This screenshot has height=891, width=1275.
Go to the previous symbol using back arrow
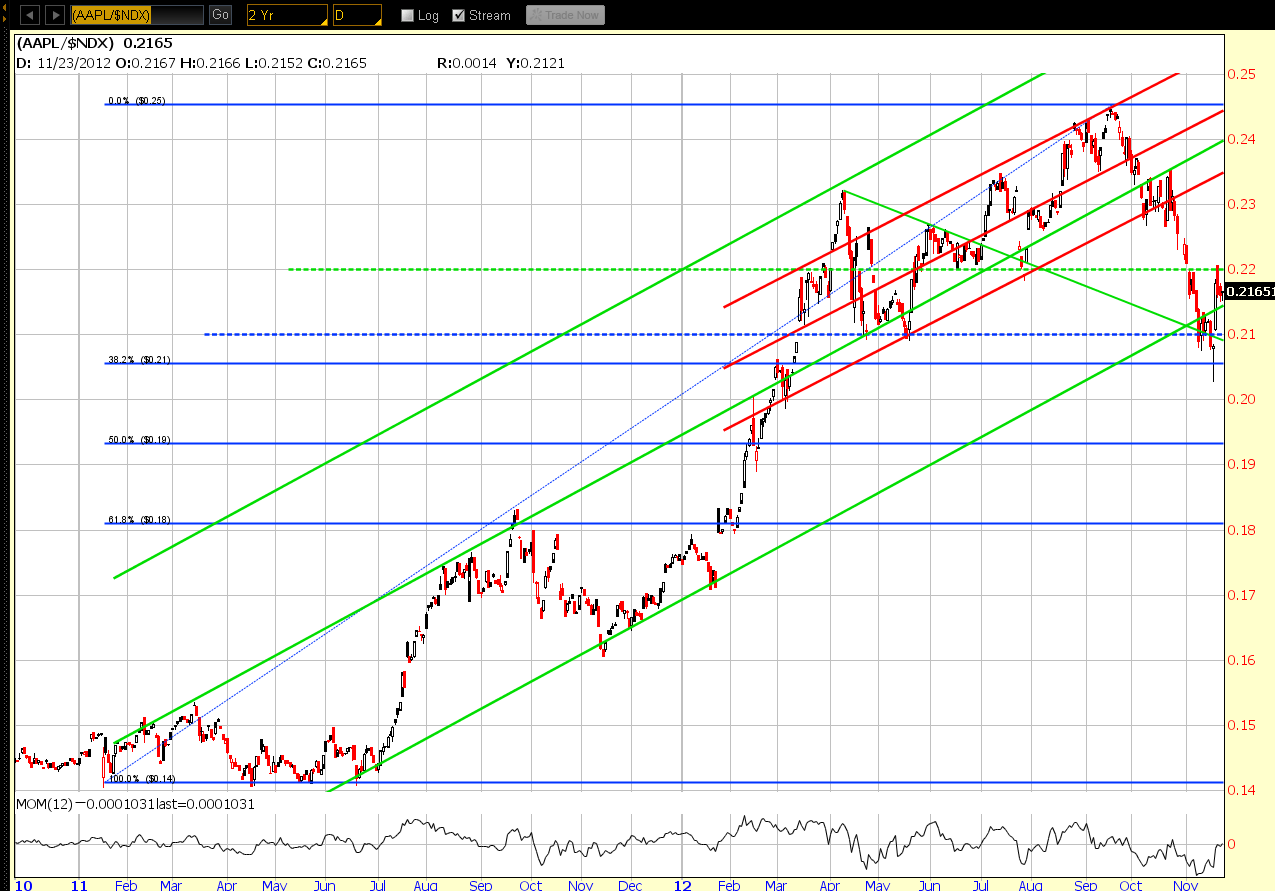[x=31, y=15]
